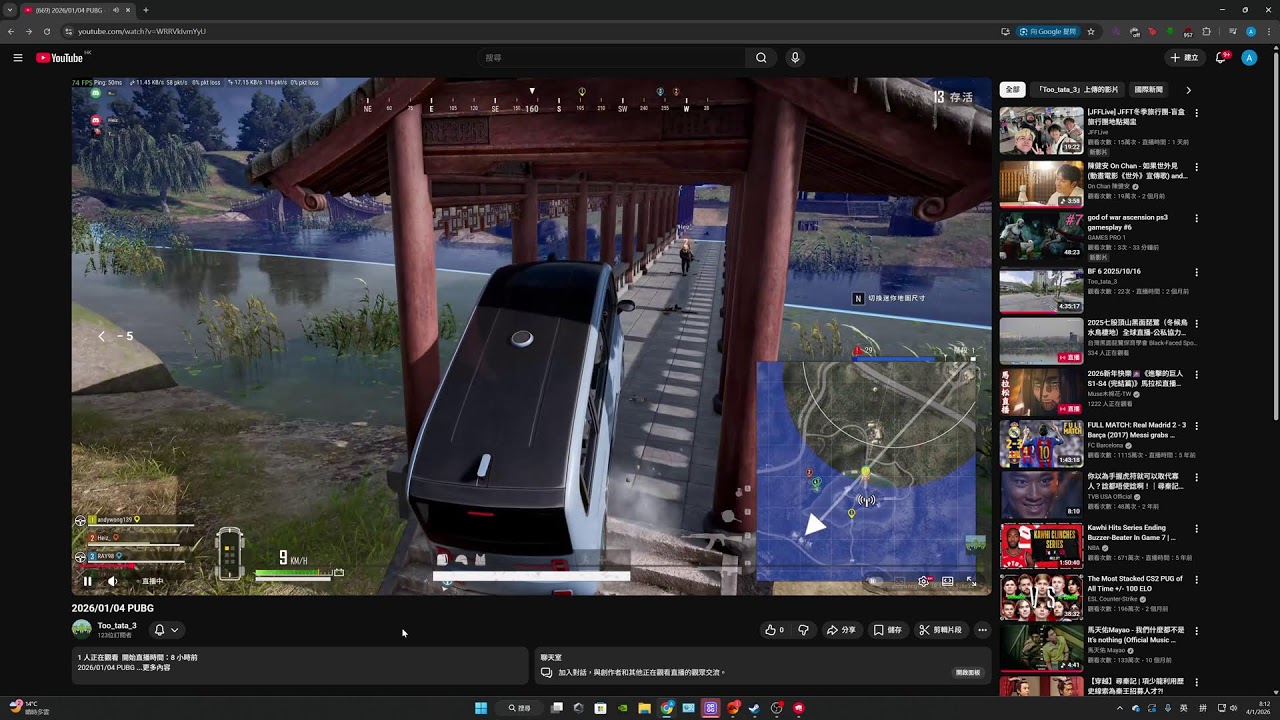Open the weather widget on taskbar
This screenshot has width=1280, height=720.
coord(30,708)
